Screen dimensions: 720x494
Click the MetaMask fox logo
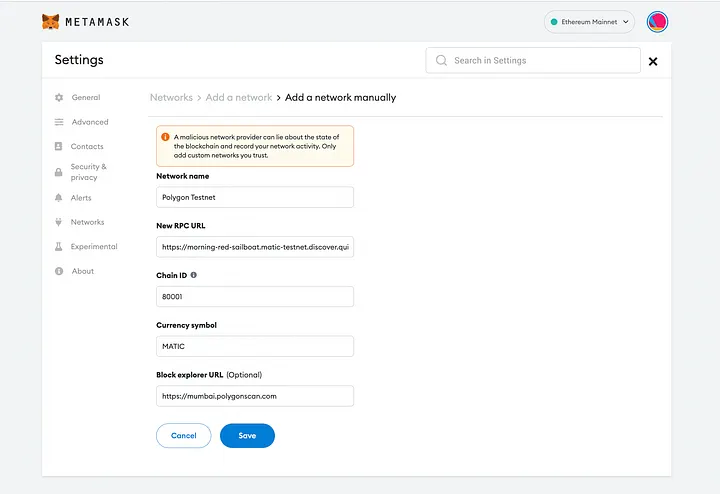click(x=50, y=21)
